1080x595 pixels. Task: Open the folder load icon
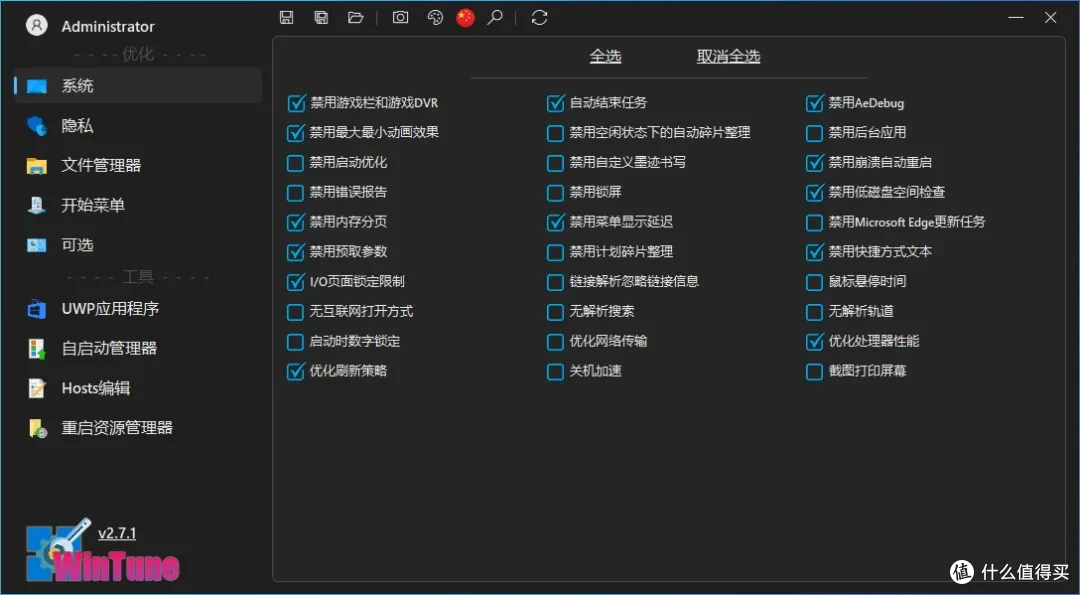click(355, 18)
